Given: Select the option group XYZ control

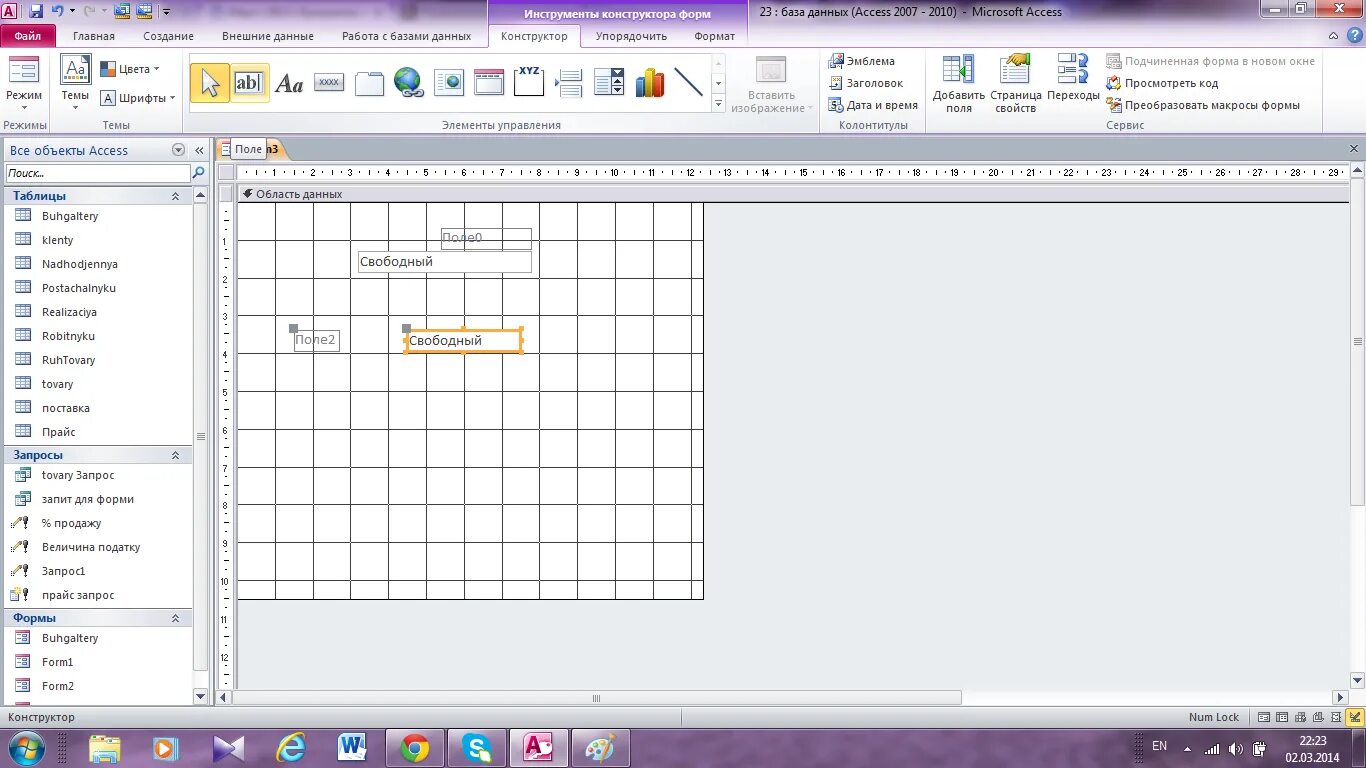Looking at the screenshot, I should (529, 83).
